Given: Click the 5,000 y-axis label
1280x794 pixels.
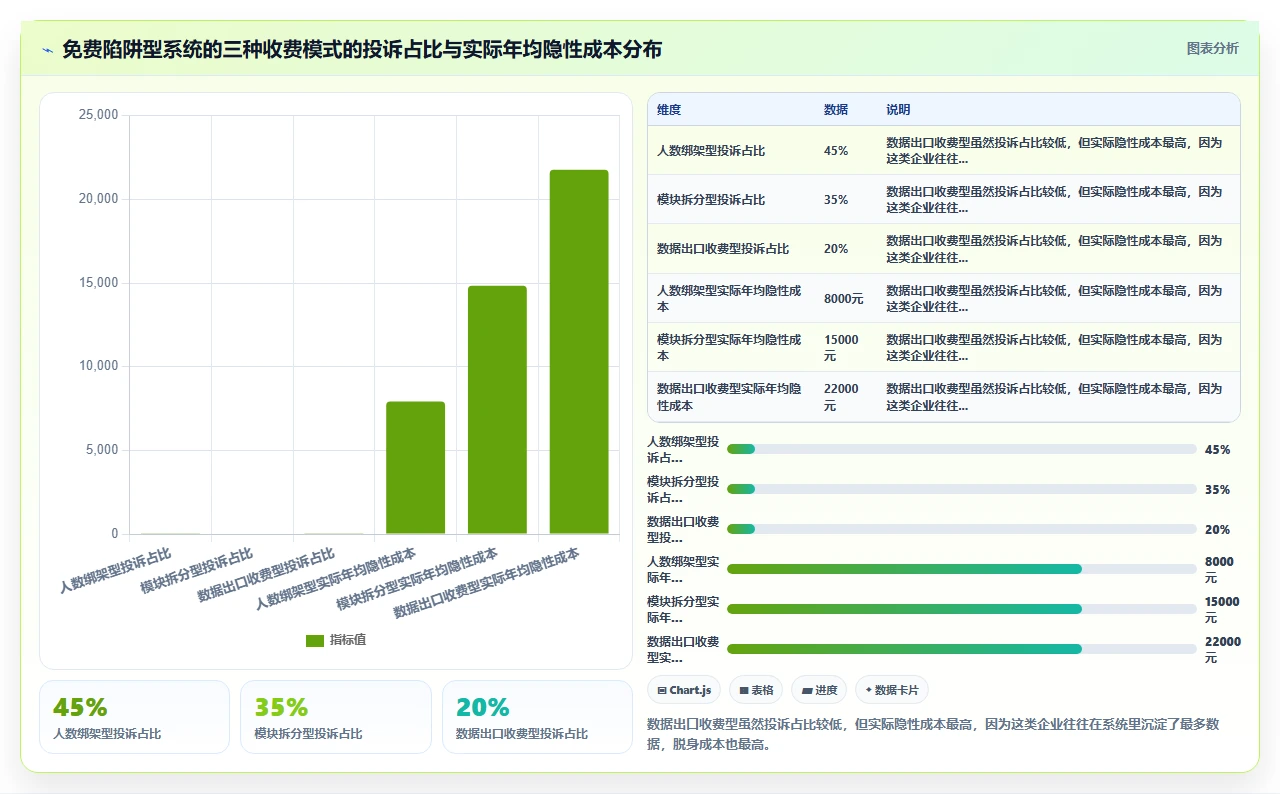Looking at the screenshot, I should 102,450.
